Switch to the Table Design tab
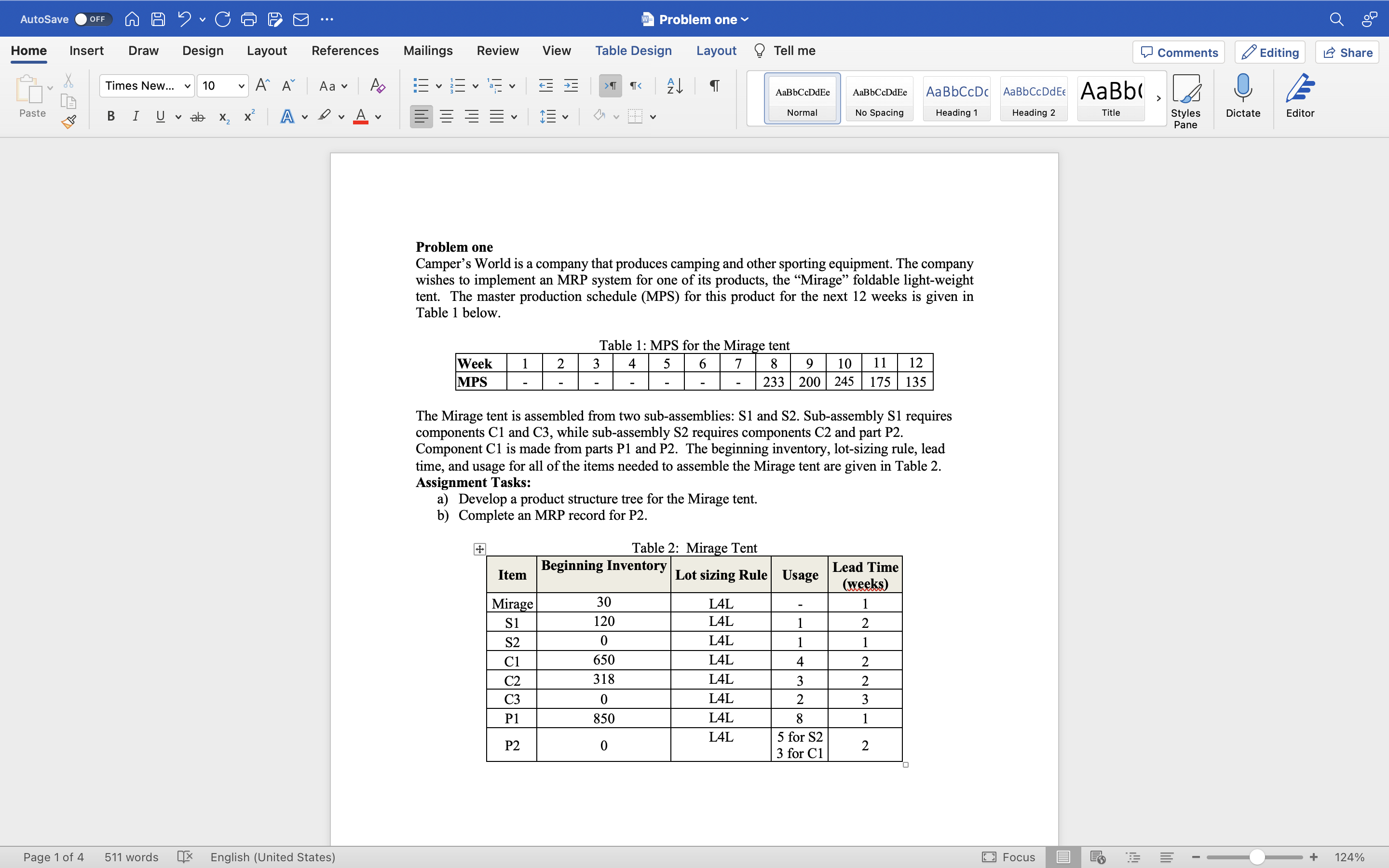This screenshot has width=1389, height=868. [633, 51]
